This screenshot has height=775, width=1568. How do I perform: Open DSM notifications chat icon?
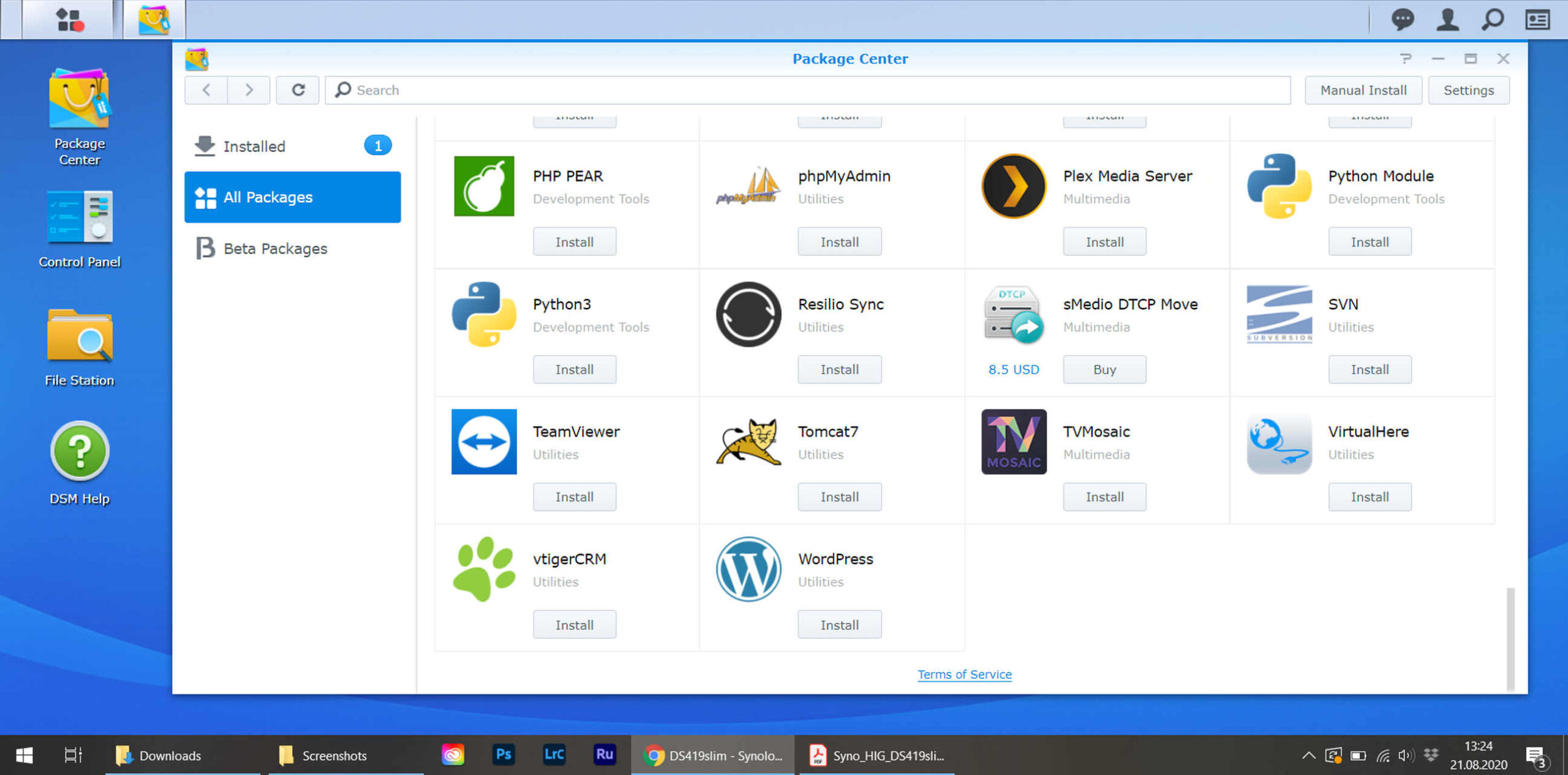click(x=1403, y=20)
